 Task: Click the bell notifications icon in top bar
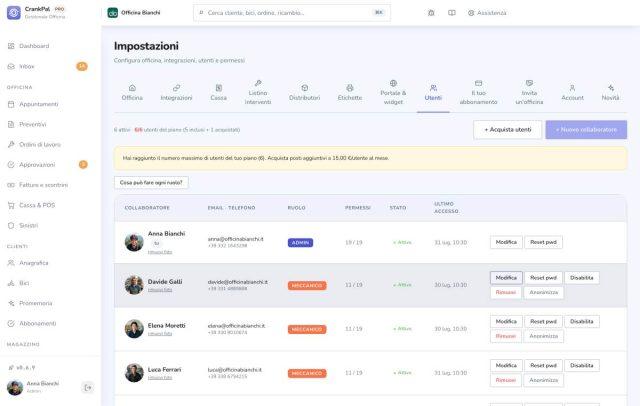pyautogui.click(x=431, y=13)
